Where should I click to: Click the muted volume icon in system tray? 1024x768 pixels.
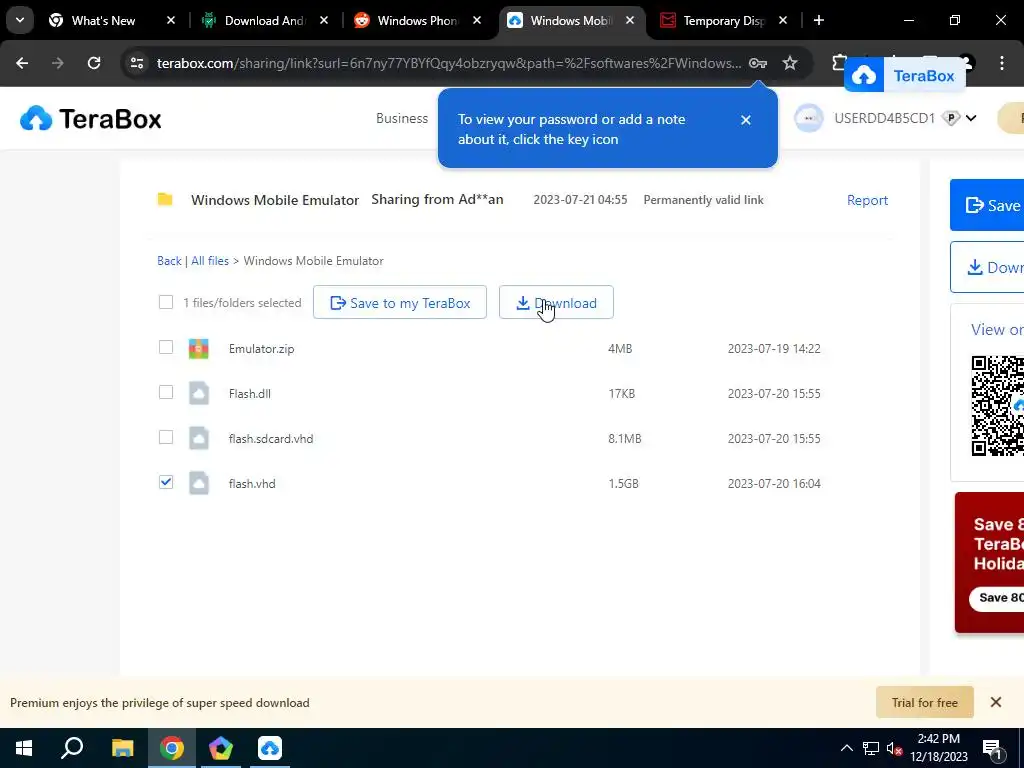pyautogui.click(x=894, y=749)
